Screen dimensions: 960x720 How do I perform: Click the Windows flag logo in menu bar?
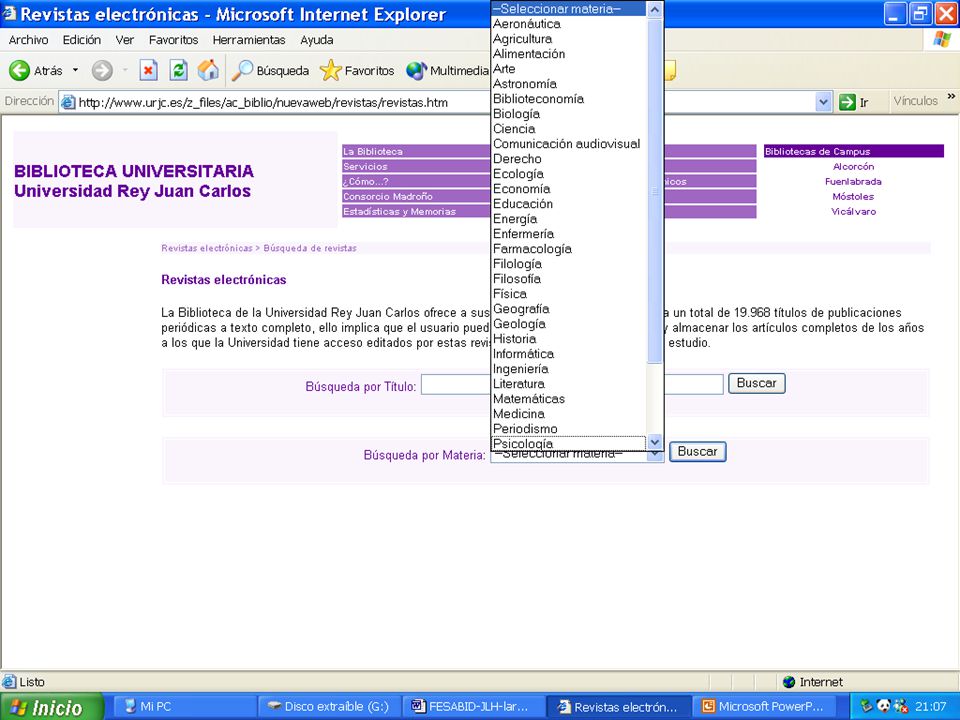click(x=942, y=40)
